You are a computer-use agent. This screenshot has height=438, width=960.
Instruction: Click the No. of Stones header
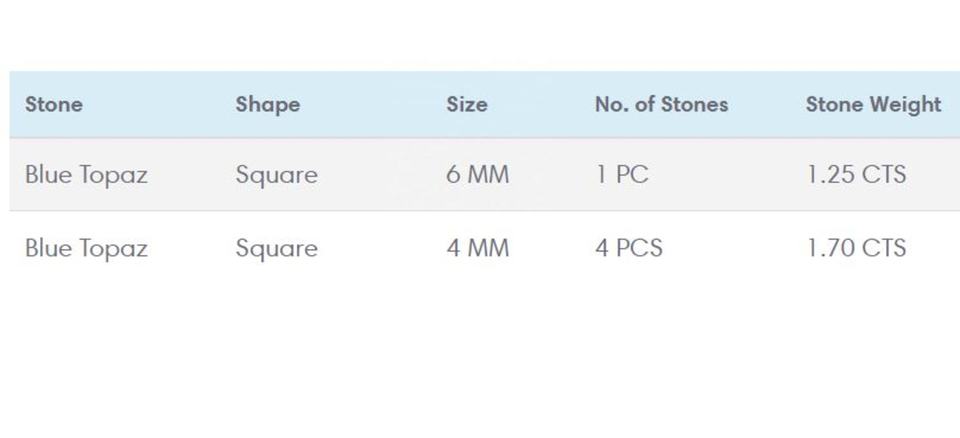coord(661,104)
